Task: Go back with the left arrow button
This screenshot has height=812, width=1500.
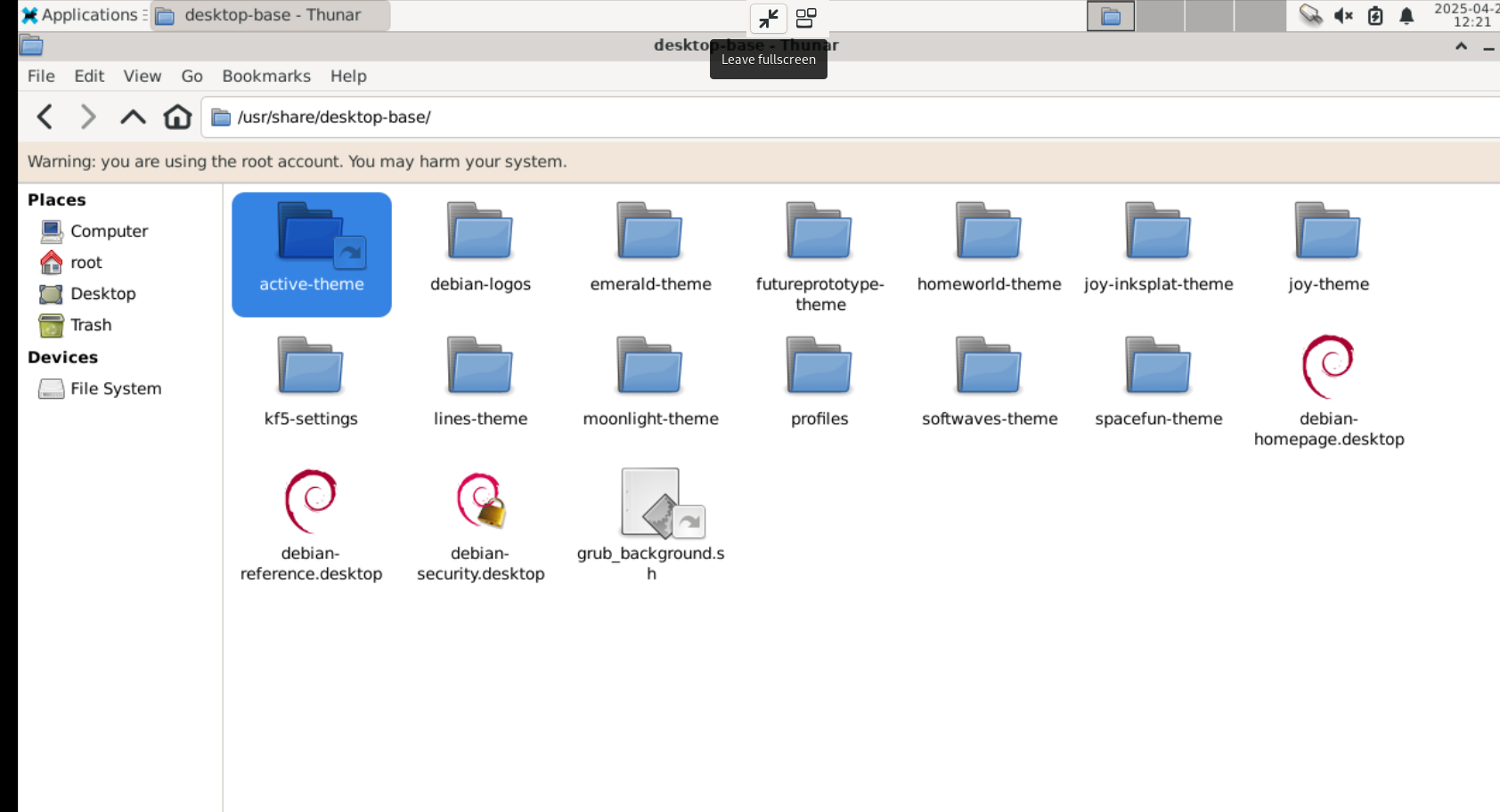Action: click(45, 117)
